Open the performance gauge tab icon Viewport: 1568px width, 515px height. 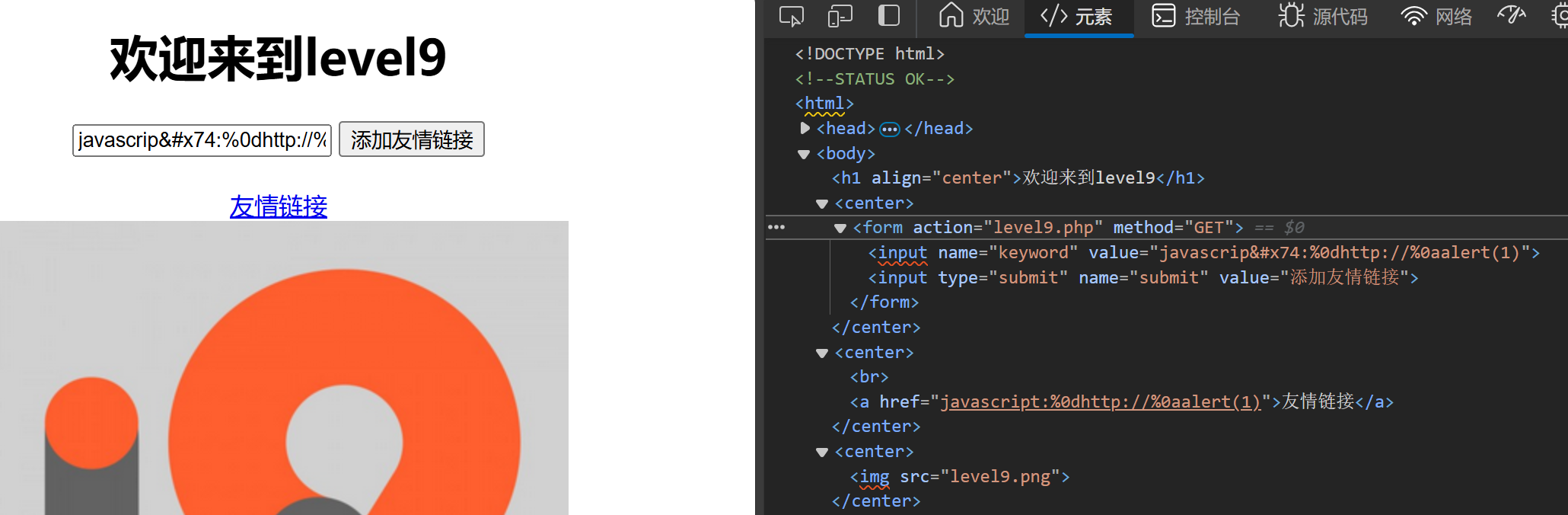pyautogui.click(x=1512, y=16)
